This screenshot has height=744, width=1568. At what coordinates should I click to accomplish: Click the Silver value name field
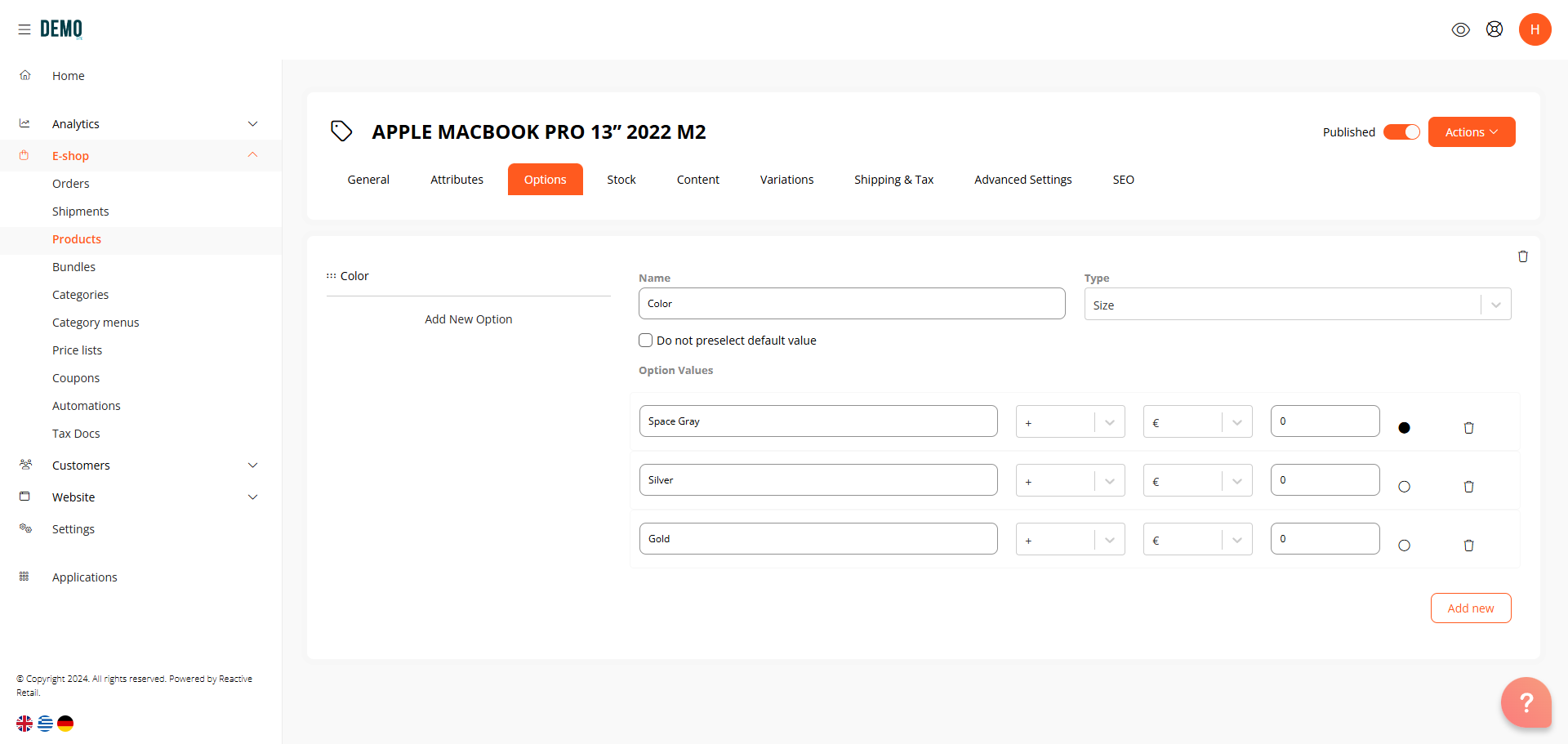point(818,480)
